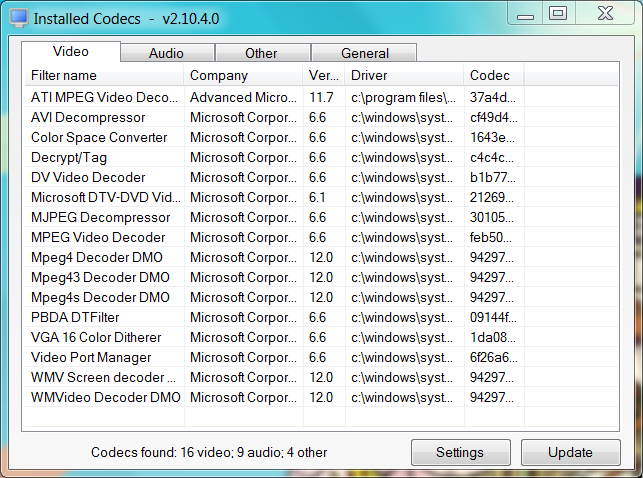The width and height of the screenshot is (643, 478).
Task: Click the Installed Codecs monitor icon
Action: (x=18, y=18)
